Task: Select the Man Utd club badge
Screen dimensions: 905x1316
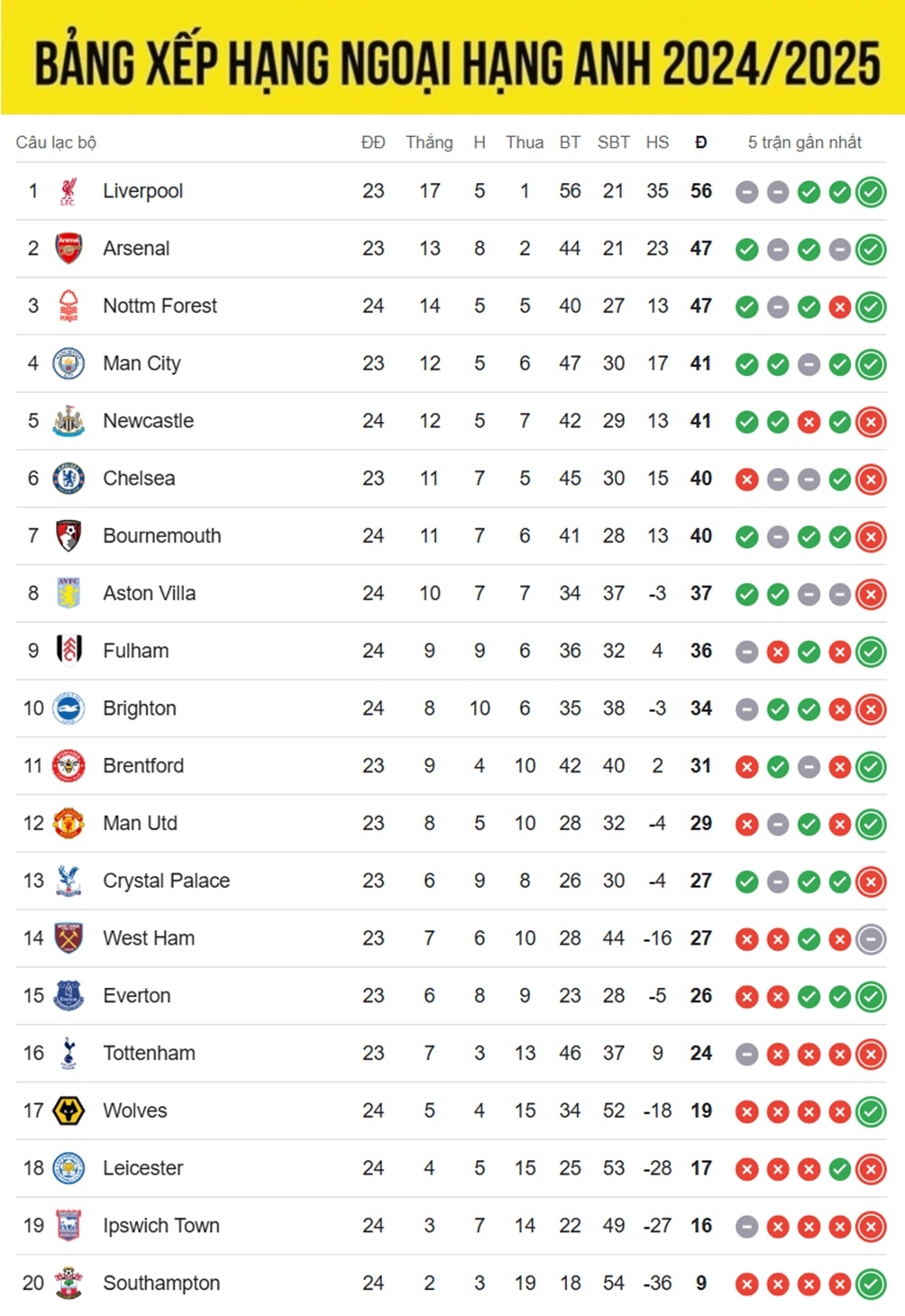Action: [69, 823]
